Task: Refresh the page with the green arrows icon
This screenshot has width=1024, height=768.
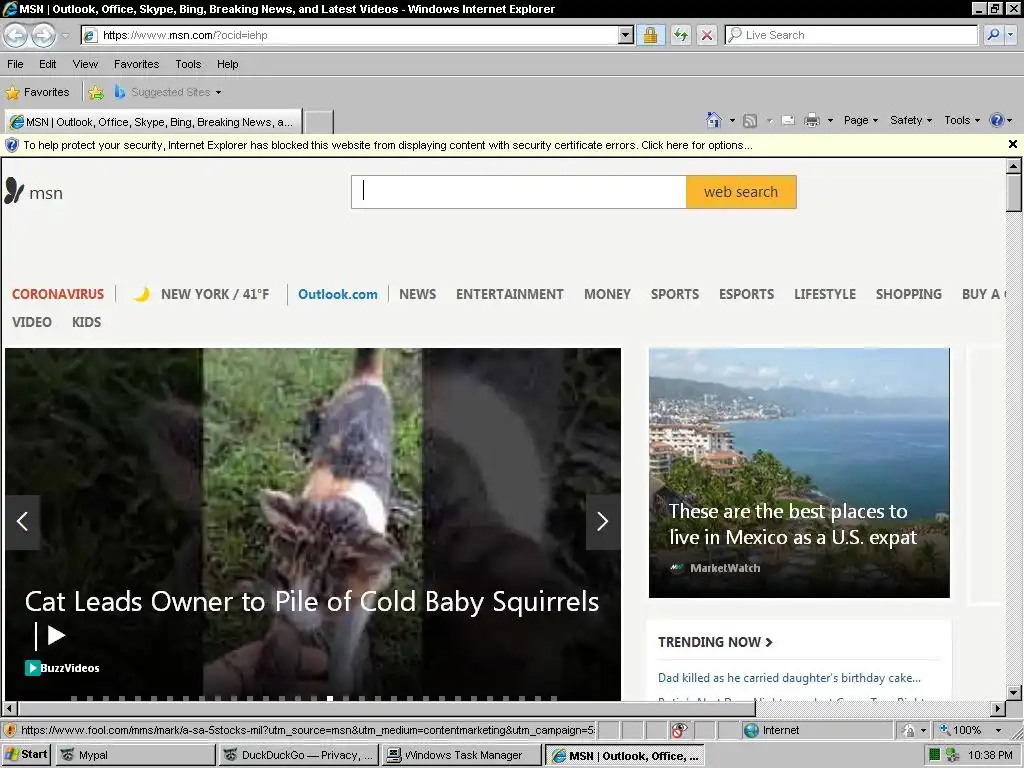Action: coord(680,35)
